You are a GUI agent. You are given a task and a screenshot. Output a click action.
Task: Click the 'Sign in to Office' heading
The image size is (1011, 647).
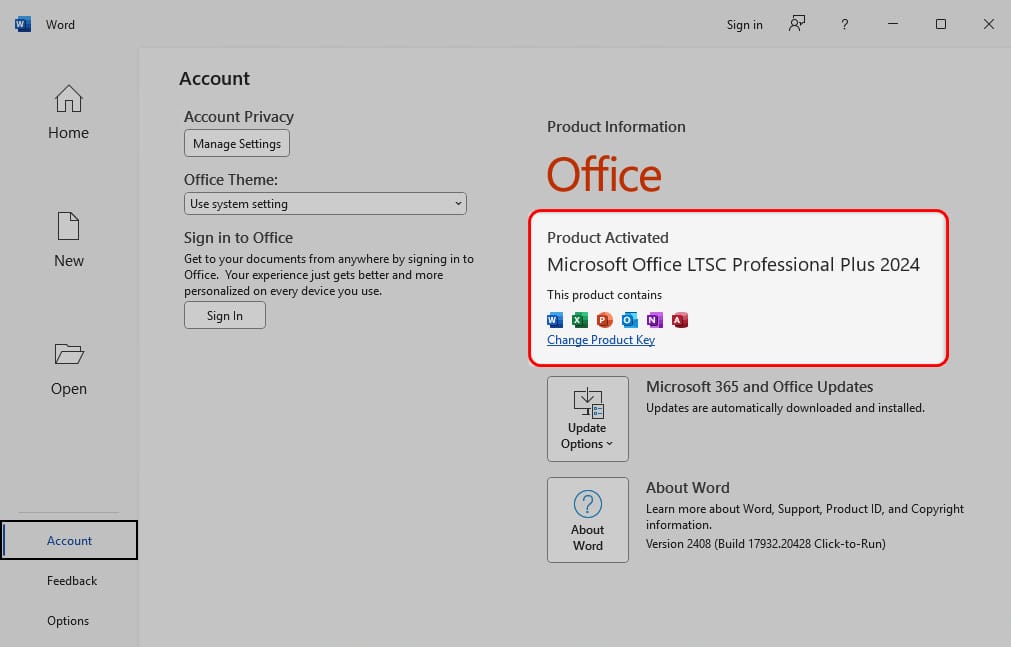(238, 238)
